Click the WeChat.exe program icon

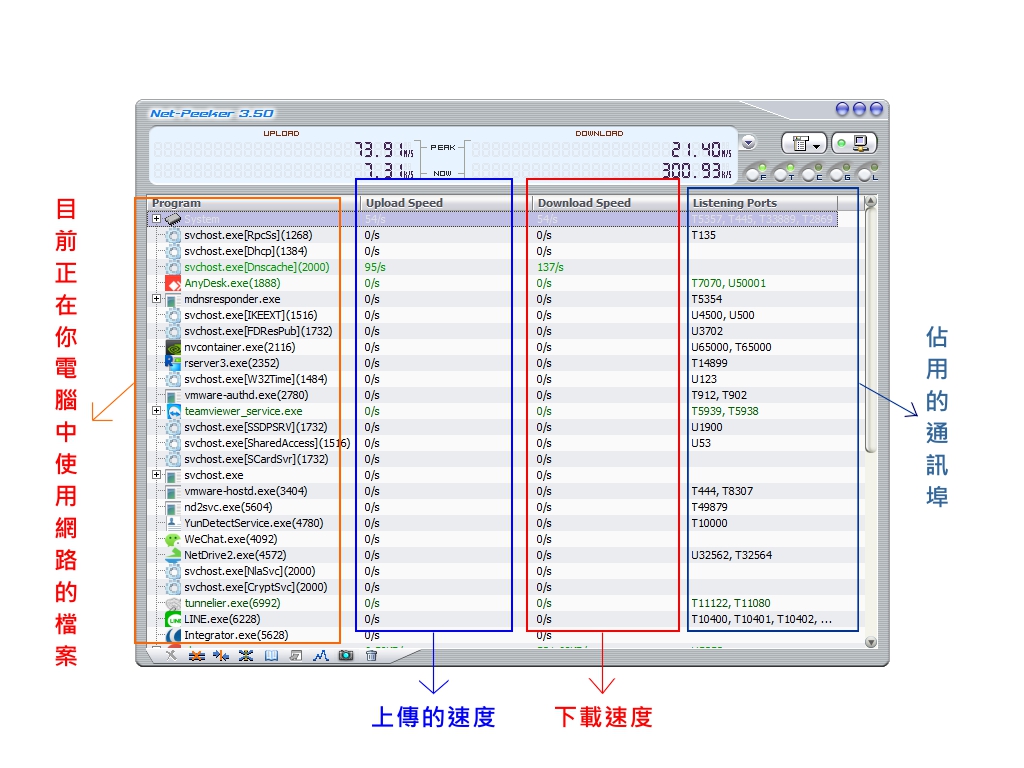173,539
